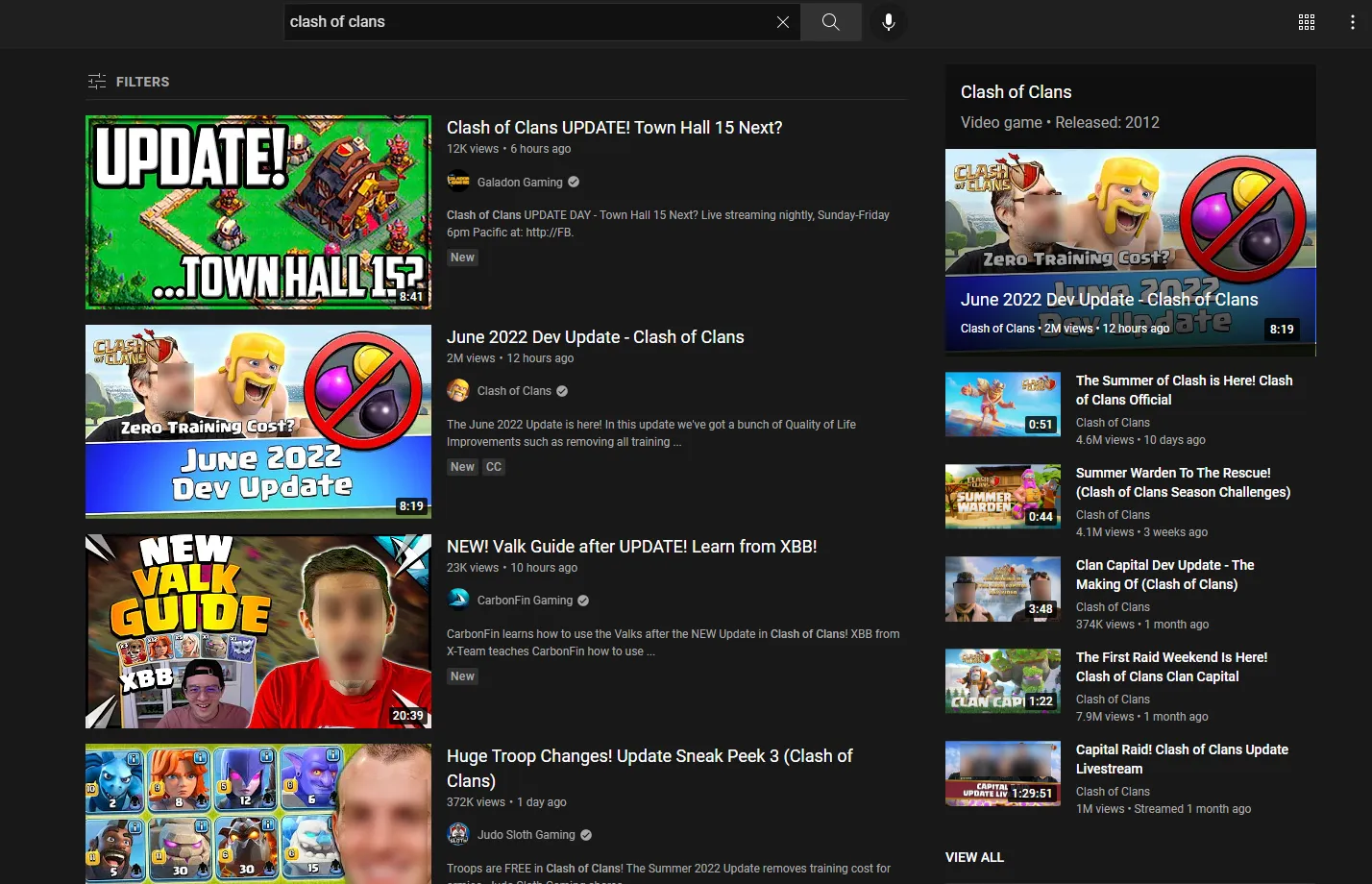The height and width of the screenshot is (884, 1372).
Task: Start voice search with microphone icon
Action: point(889,22)
